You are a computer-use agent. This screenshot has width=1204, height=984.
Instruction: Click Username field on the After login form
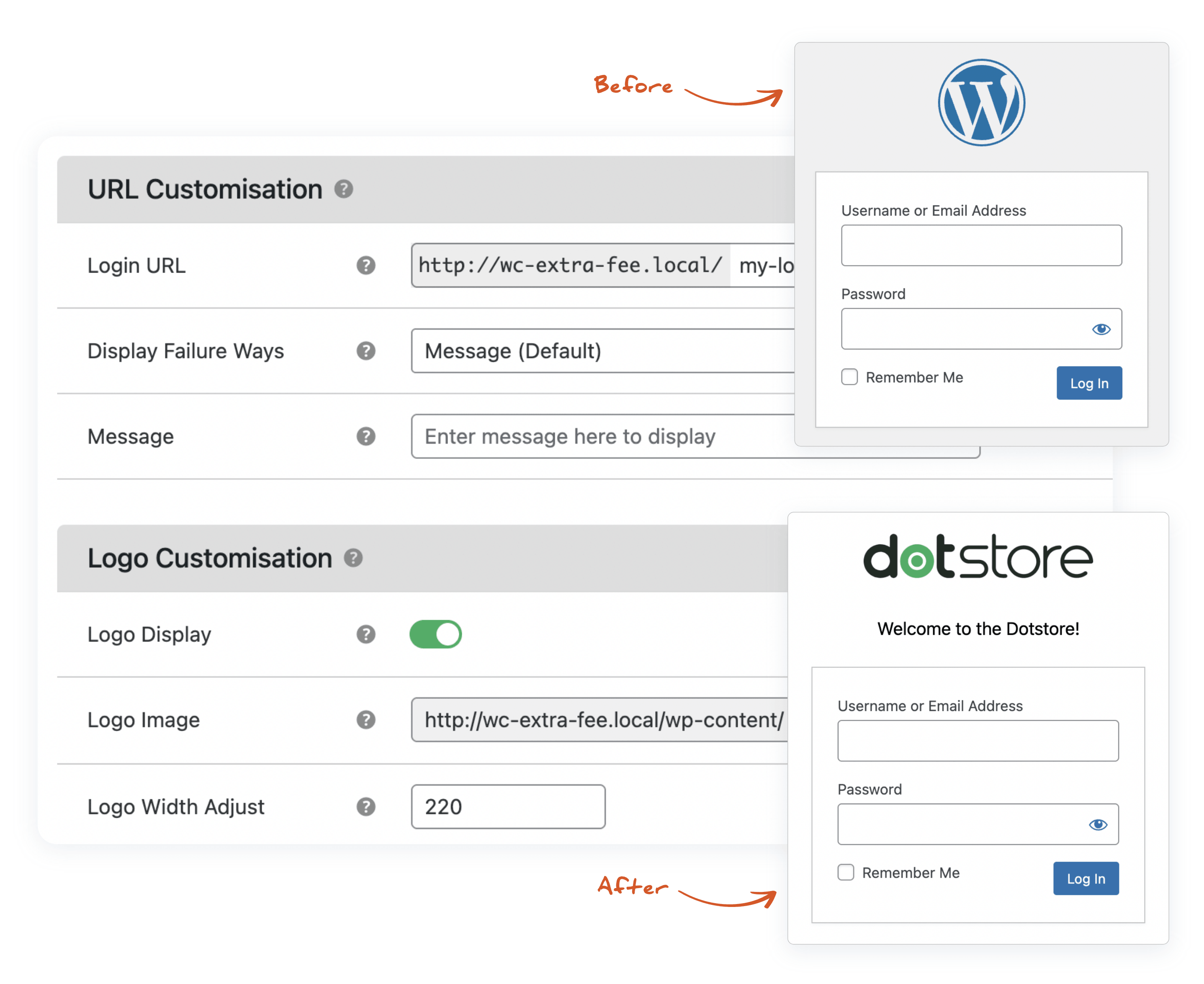[x=978, y=741]
